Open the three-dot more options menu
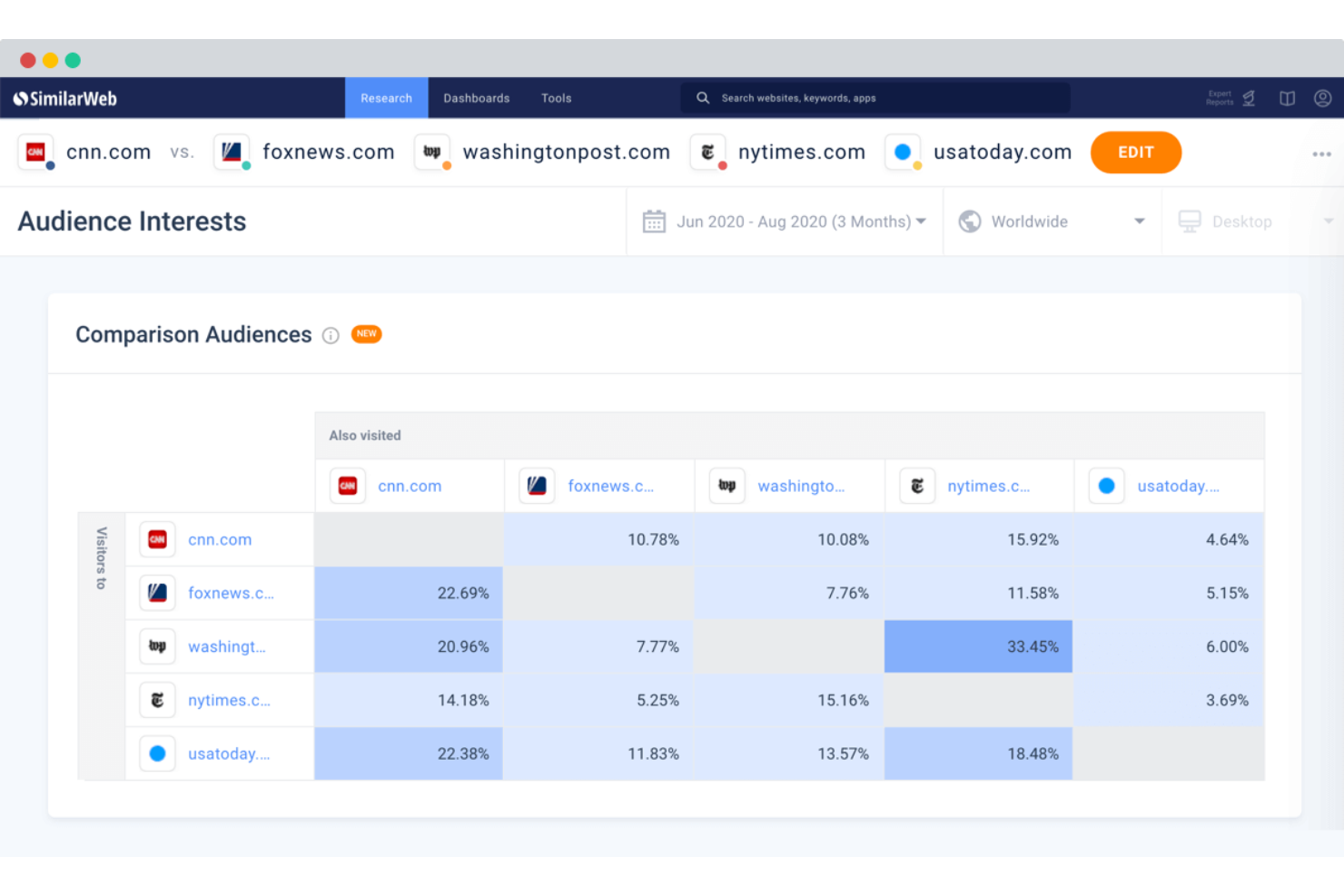Image resolution: width=1344 pixels, height=896 pixels. (1321, 154)
